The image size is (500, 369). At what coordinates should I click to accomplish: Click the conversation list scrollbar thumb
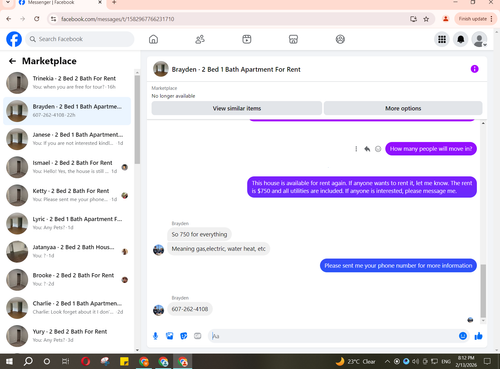(137, 119)
